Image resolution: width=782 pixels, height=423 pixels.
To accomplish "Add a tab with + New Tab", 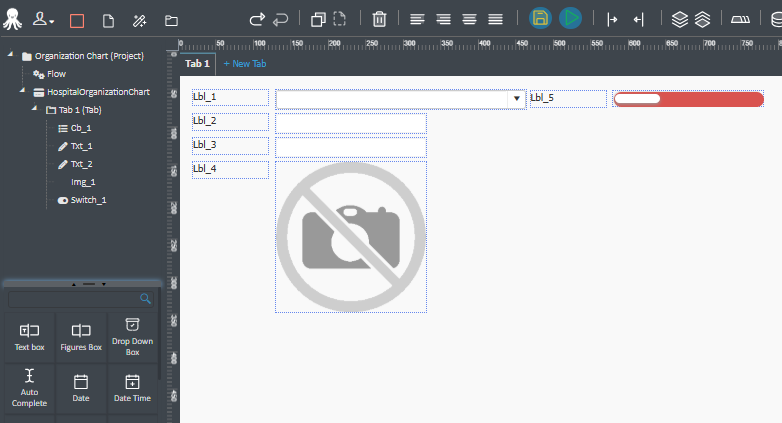I will (245, 64).
